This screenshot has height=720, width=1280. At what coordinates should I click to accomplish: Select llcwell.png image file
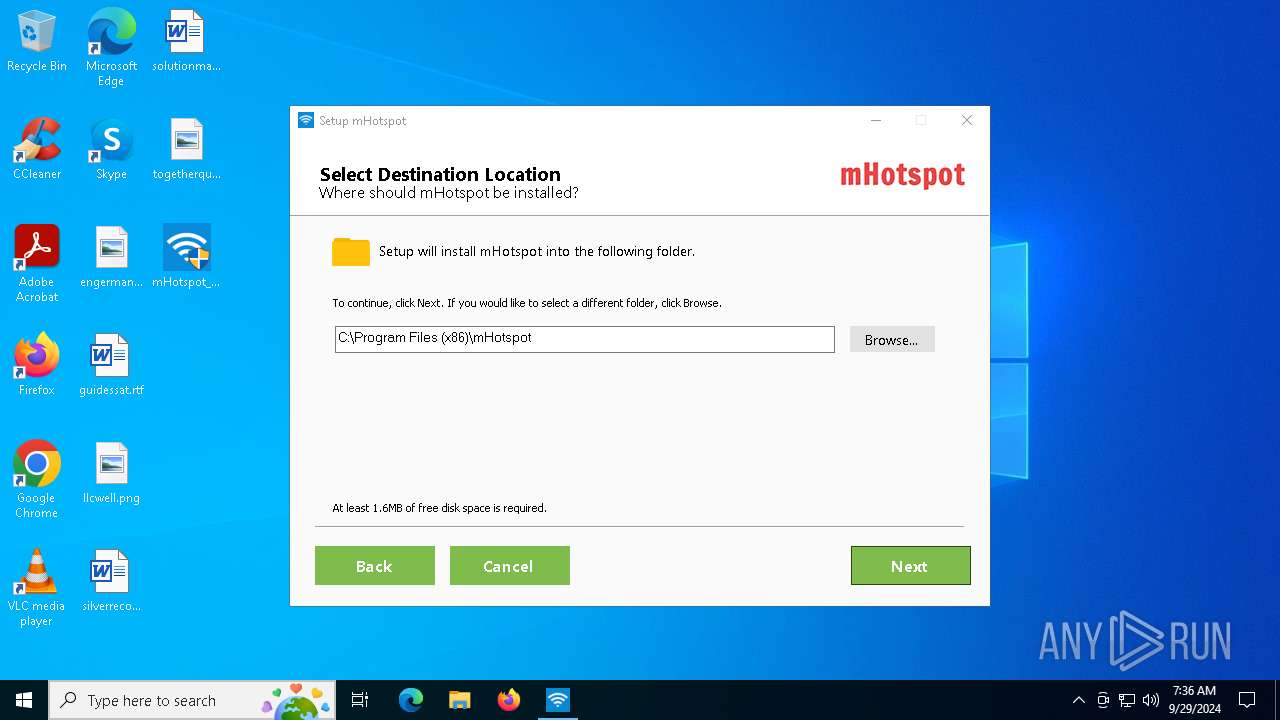click(x=111, y=474)
